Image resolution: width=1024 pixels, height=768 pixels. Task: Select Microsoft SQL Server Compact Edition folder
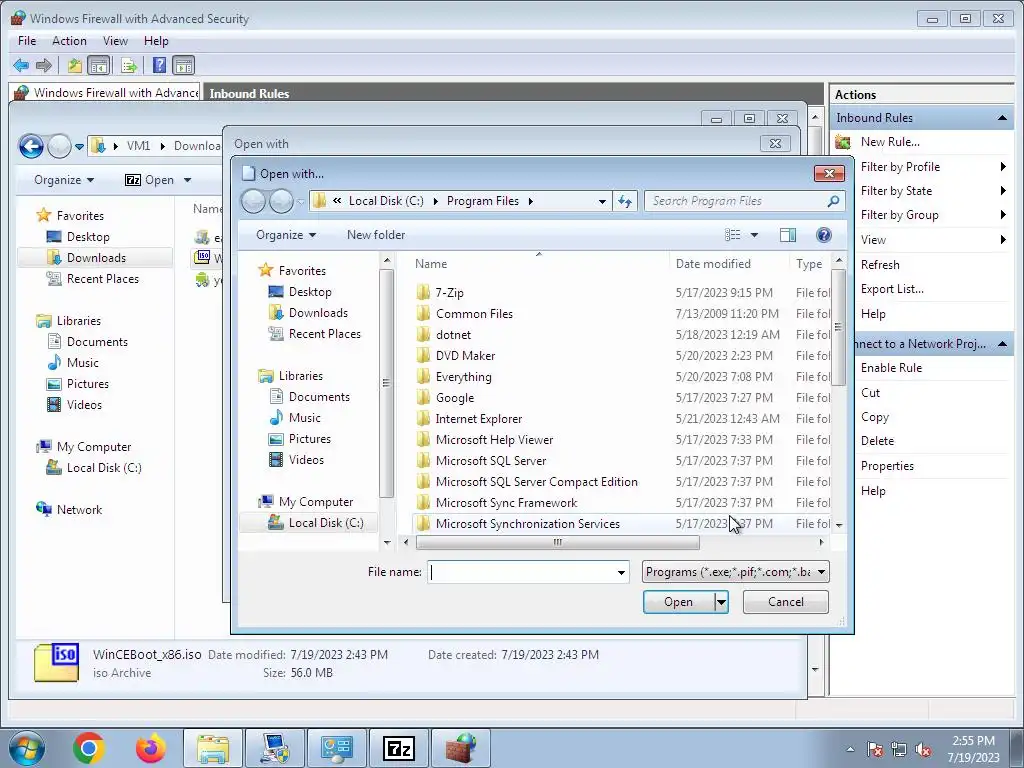pos(536,482)
